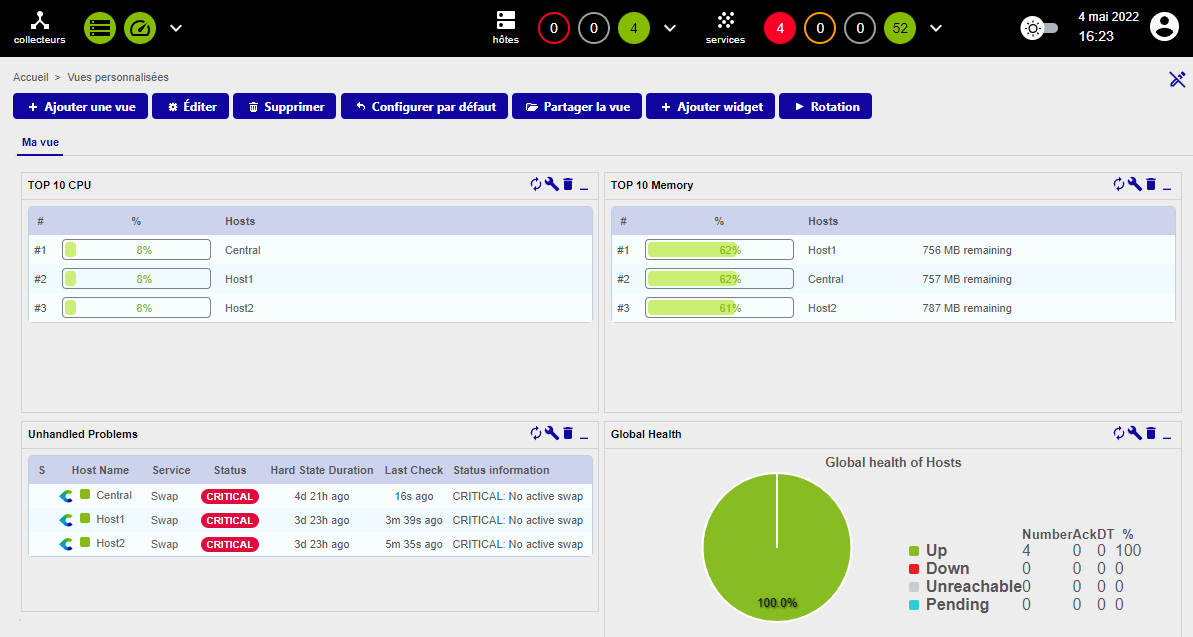Expand the services status dropdown chevron
This screenshot has width=1193, height=637.
[936, 28]
